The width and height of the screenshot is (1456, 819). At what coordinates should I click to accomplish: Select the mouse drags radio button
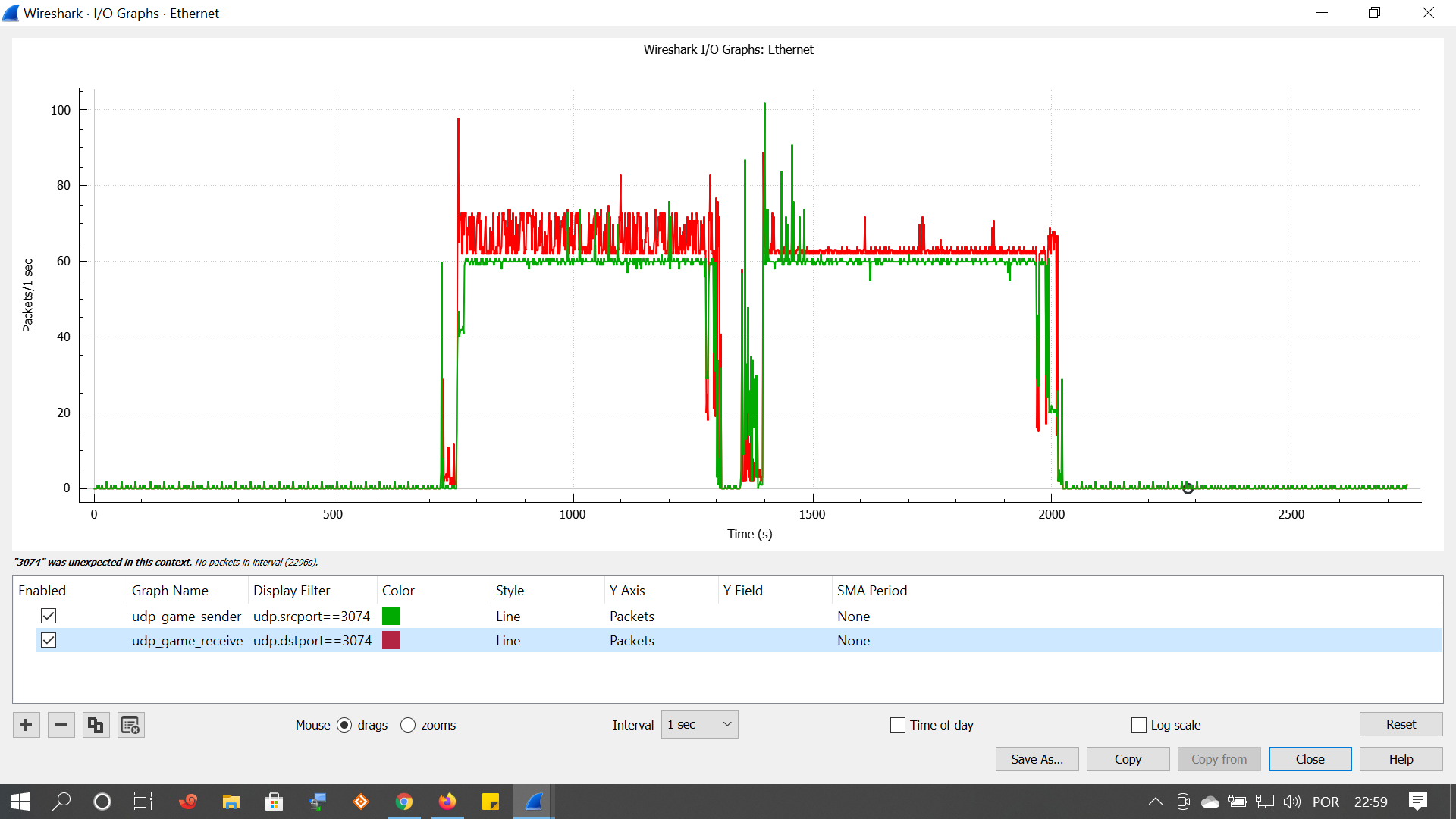tap(344, 725)
